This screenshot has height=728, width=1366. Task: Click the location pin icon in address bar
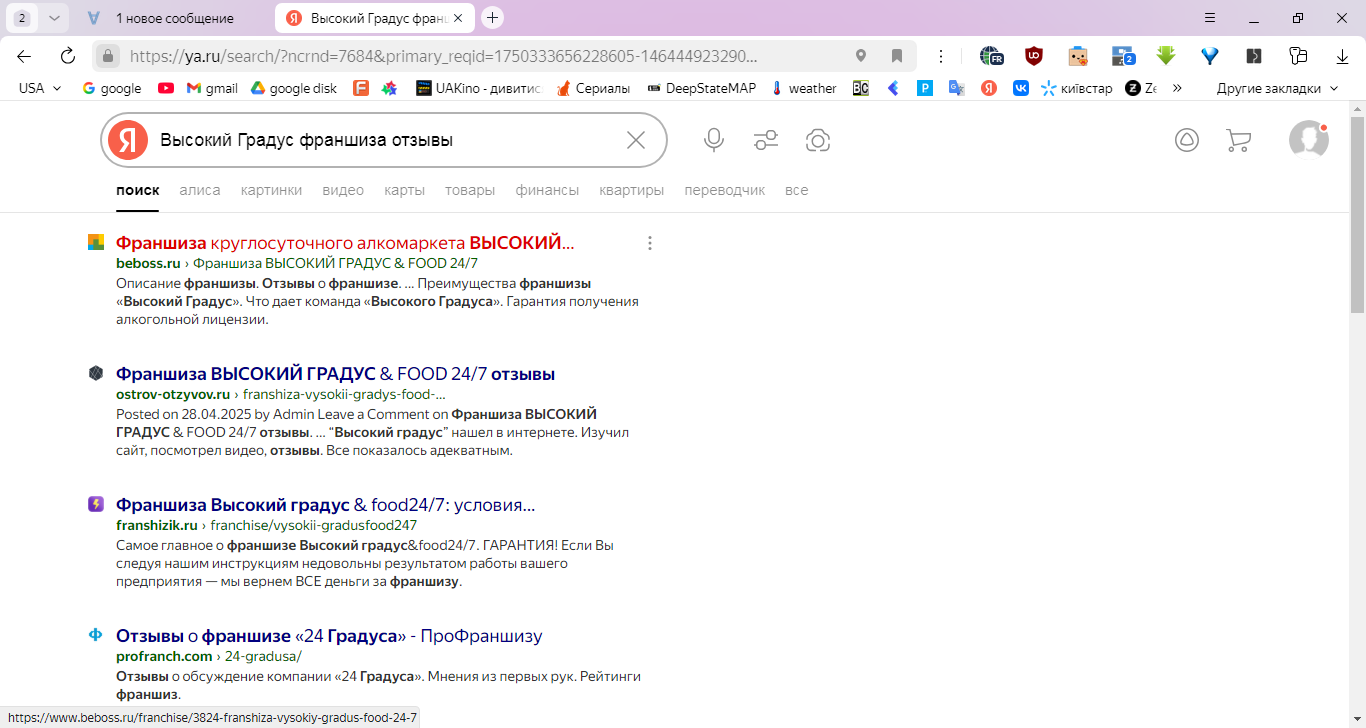[x=861, y=56]
